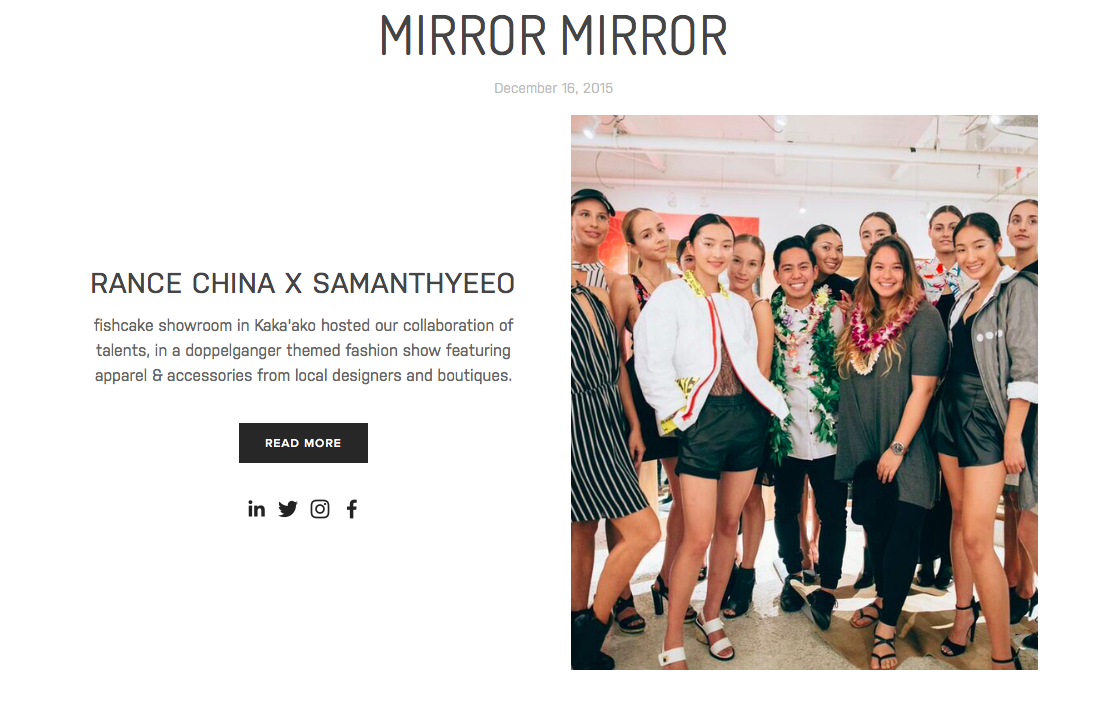This screenshot has height=702, width=1105.
Task: Select the RANCE CHINA X SAMANTHYEEO heading
Action: pos(302,283)
